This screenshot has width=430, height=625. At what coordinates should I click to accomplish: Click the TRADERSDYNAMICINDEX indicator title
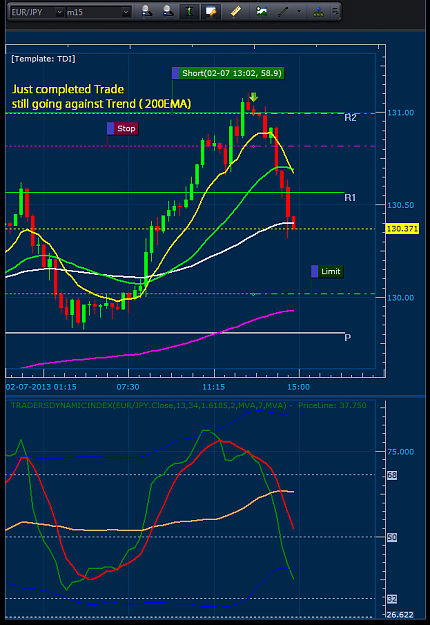click(148, 405)
